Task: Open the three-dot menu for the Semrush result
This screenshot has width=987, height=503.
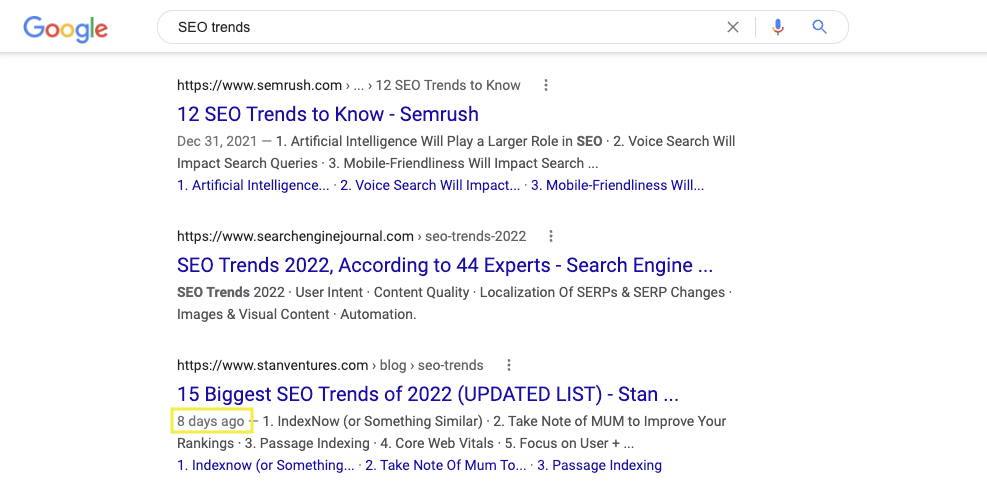Action: 546,85
